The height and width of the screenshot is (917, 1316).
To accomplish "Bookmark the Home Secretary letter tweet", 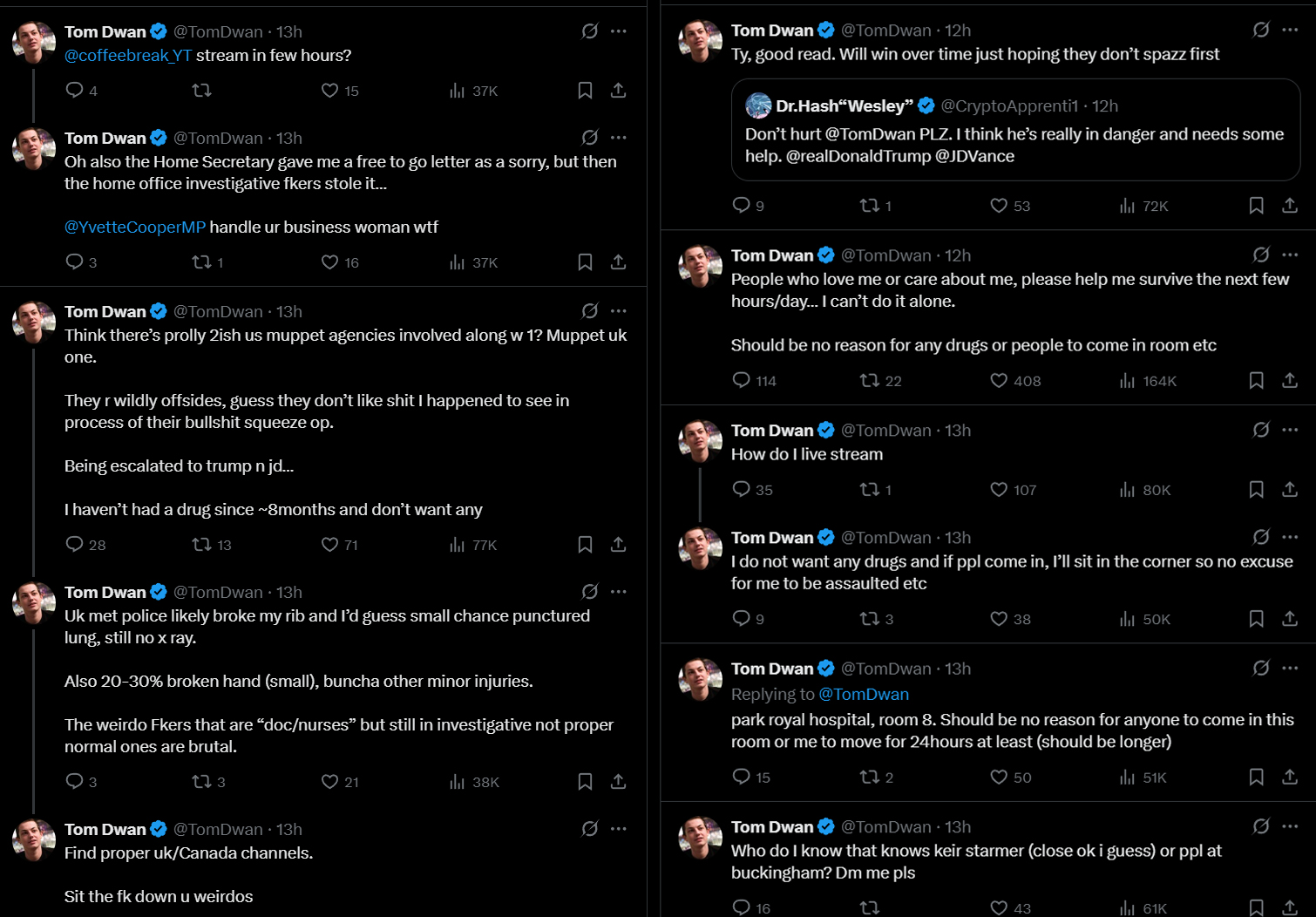I will tap(585, 262).
